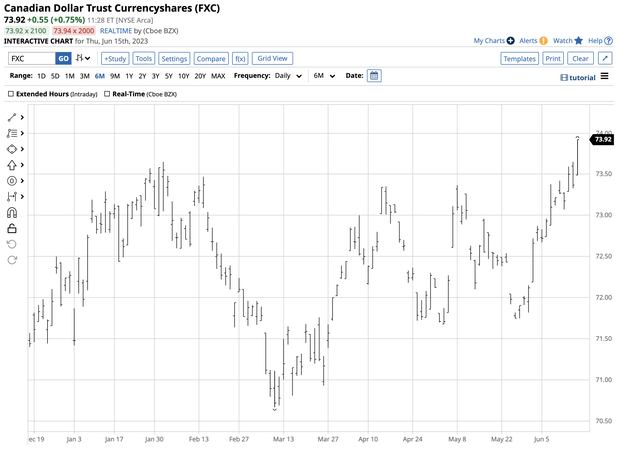Enable the Extended Hours checkbox
This screenshot has height=462, width=640.
click(11, 94)
